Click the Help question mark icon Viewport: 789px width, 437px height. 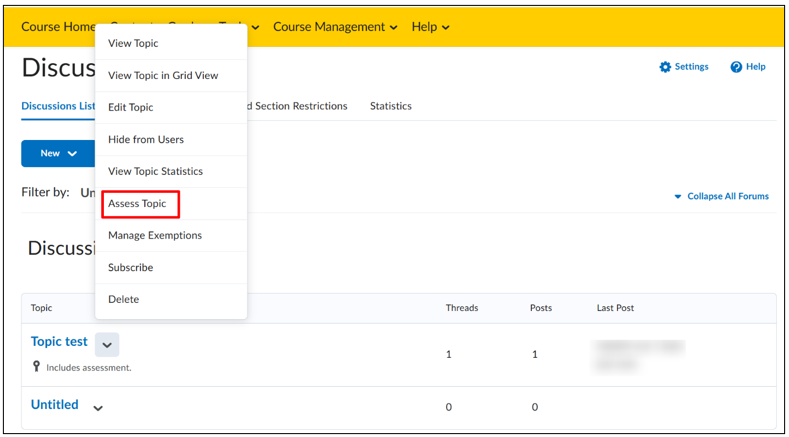coord(736,67)
